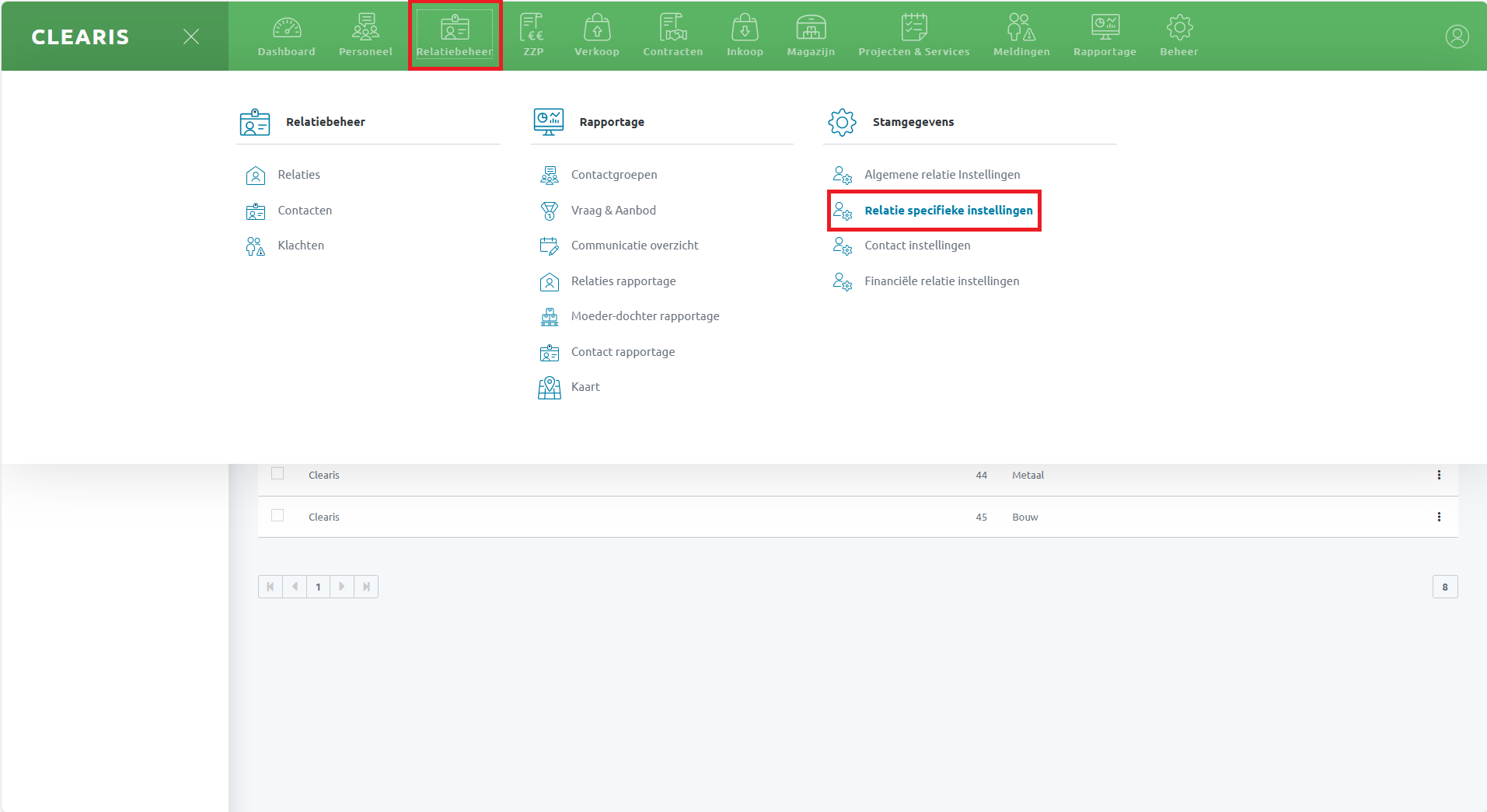Open the Verkoop shopping bag icon

click(596, 29)
